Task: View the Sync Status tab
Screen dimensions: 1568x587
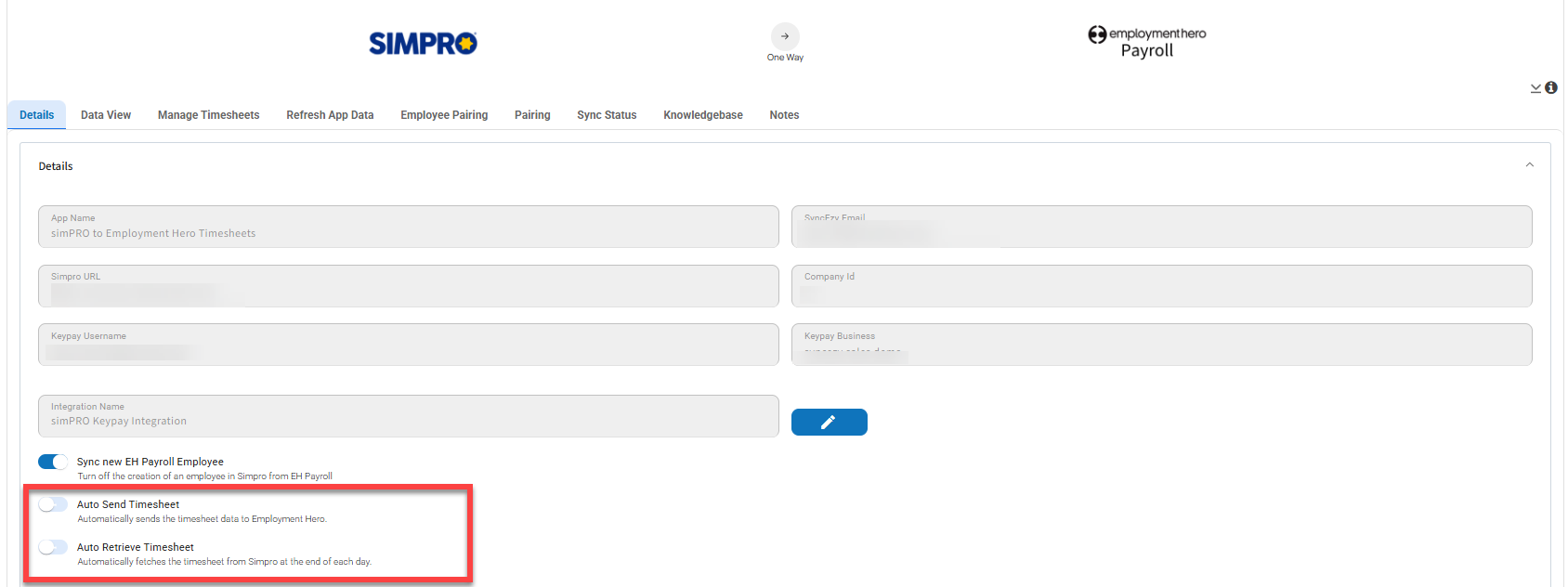Action: pyautogui.click(x=607, y=115)
